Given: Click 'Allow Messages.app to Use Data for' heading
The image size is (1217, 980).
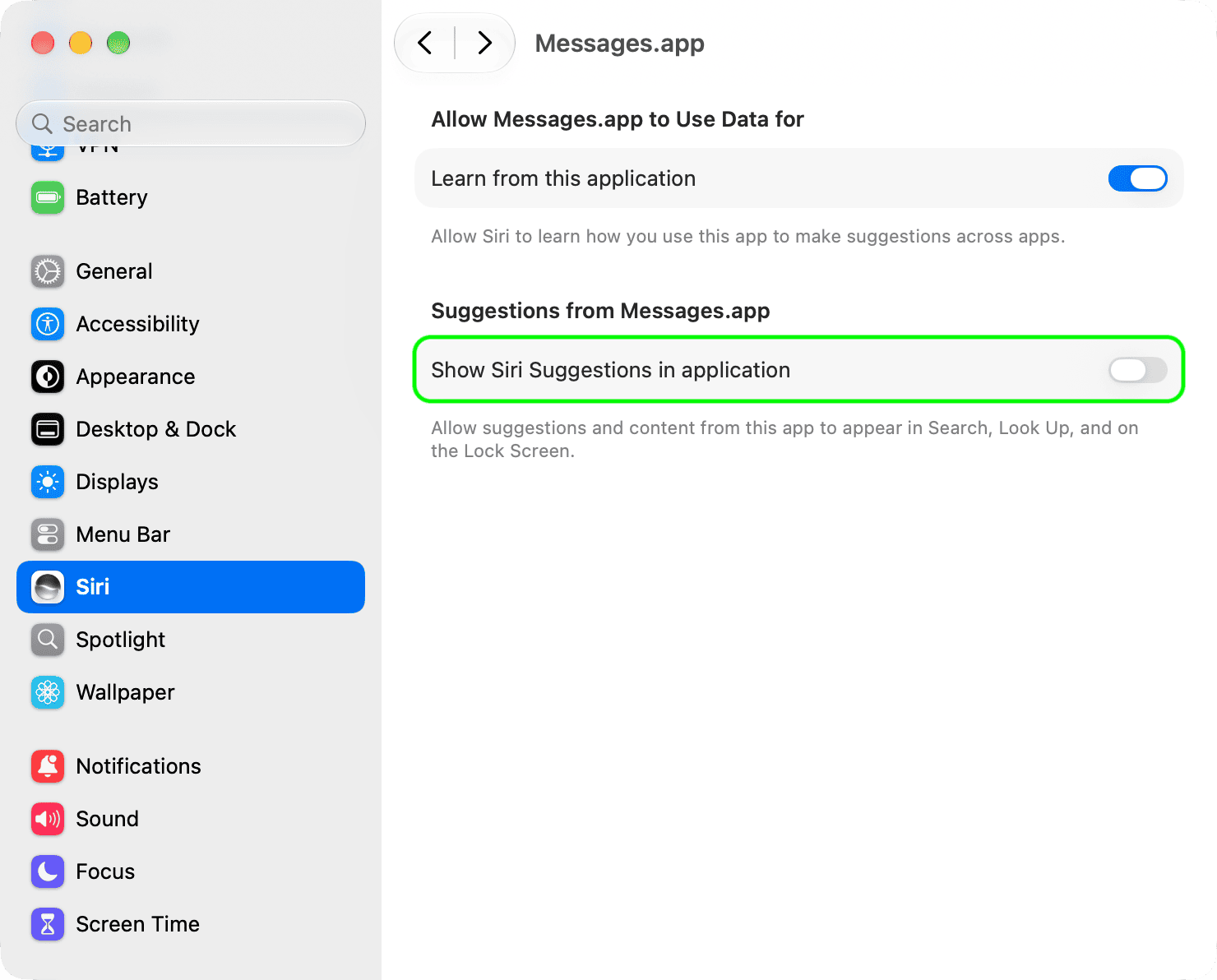Looking at the screenshot, I should click(x=618, y=119).
